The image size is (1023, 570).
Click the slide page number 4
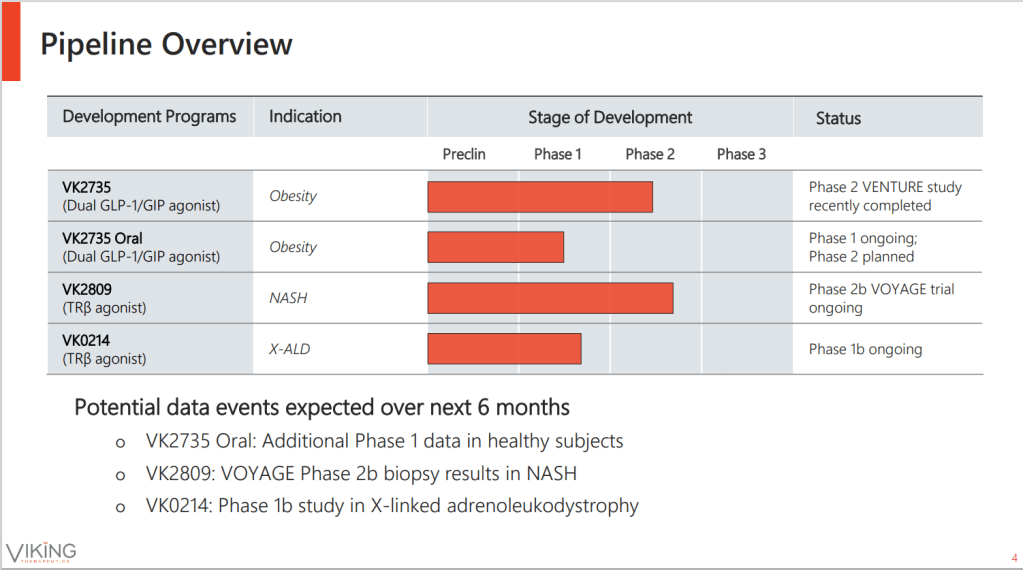click(1014, 558)
